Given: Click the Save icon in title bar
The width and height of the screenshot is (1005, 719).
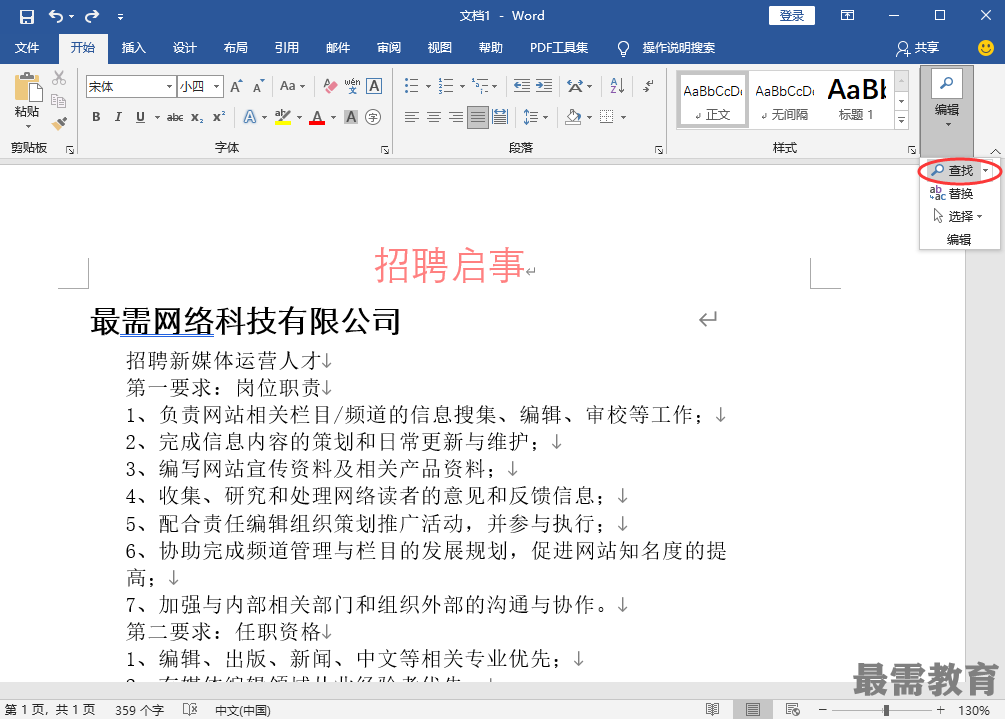Looking at the screenshot, I should tap(26, 17).
